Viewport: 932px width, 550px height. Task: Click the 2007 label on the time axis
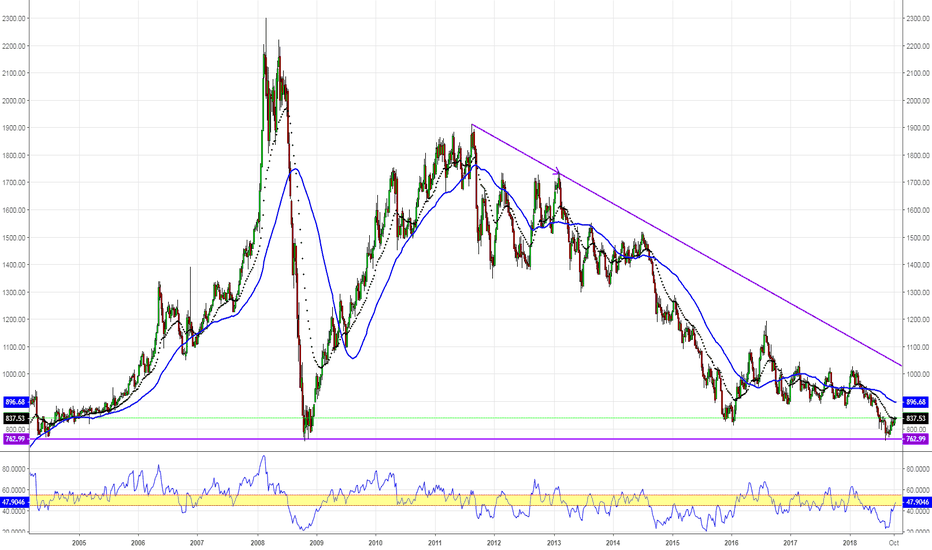pos(197,542)
